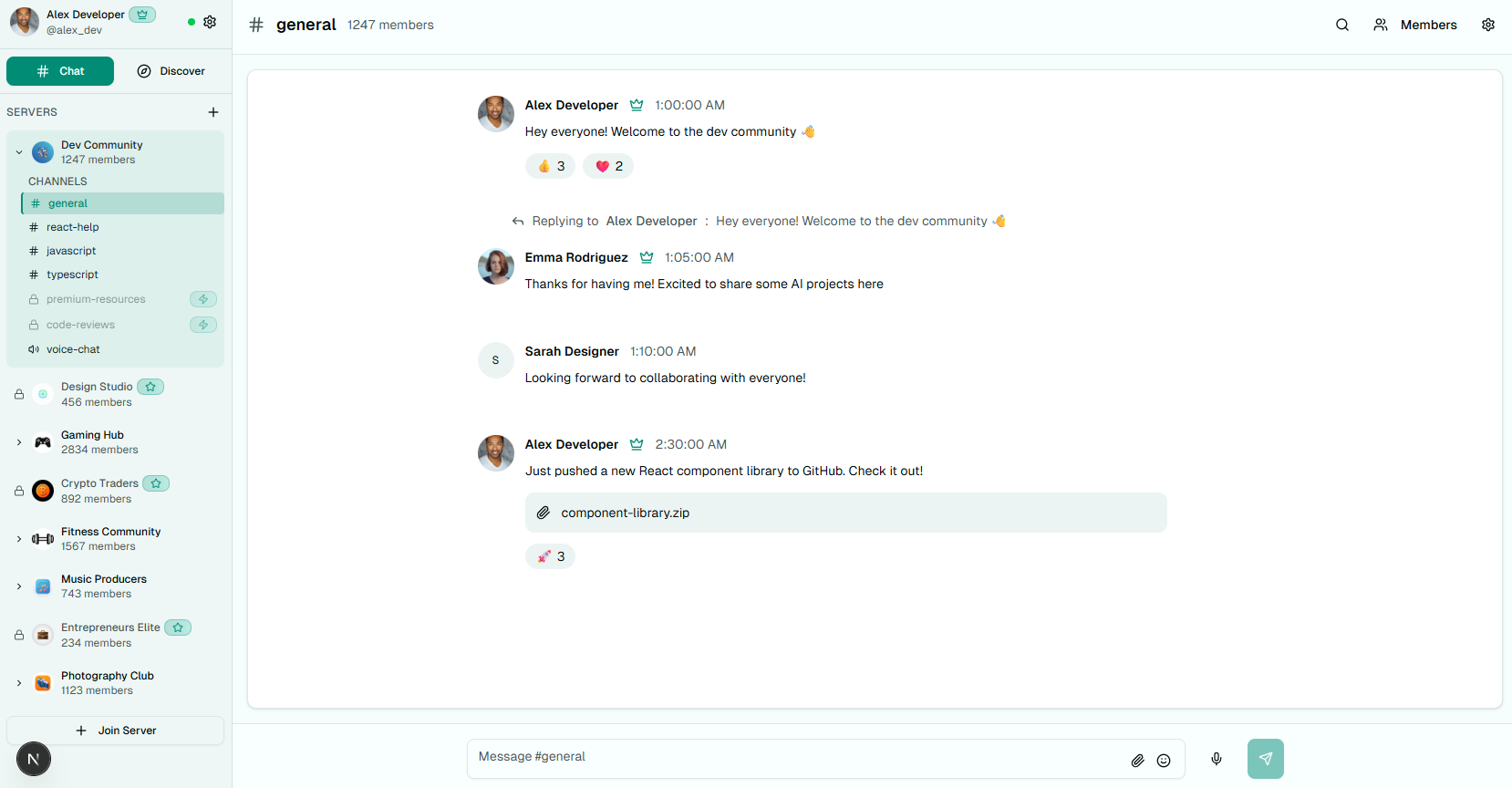Toggle the heart reaction on welcome message

pyautogui.click(x=608, y=166)
